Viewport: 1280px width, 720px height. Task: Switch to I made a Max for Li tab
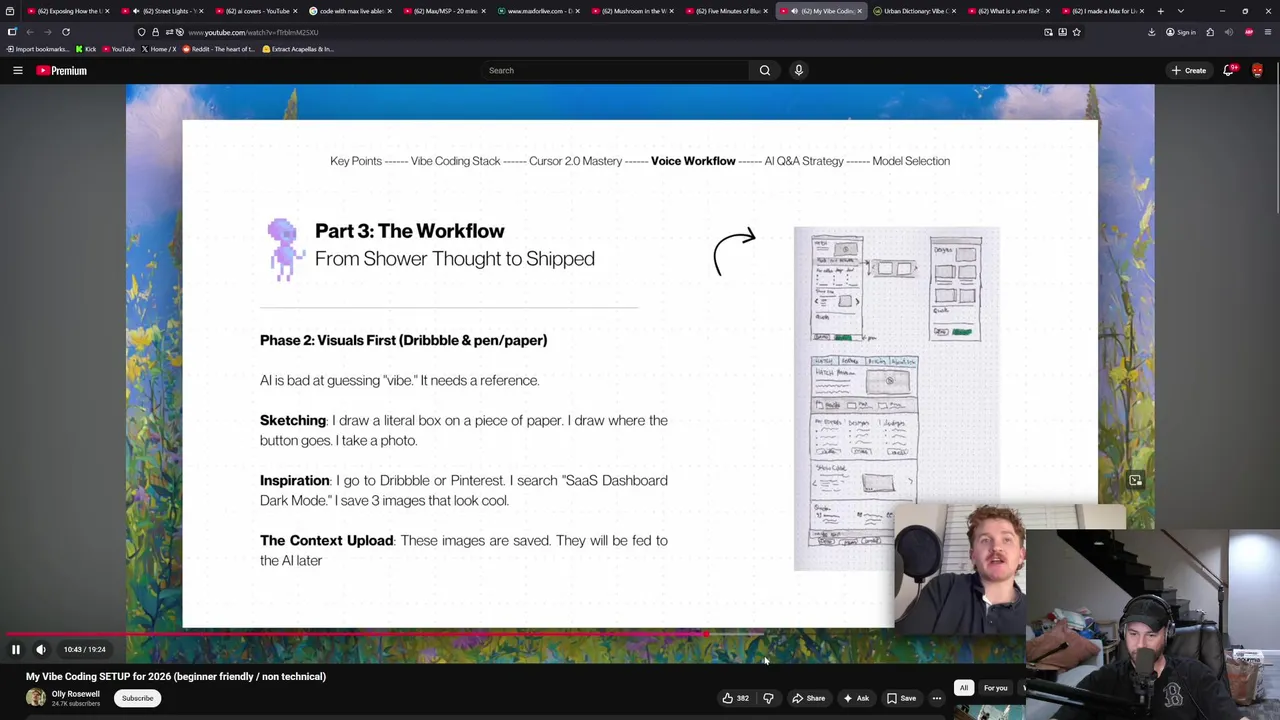click(x=1102, y=11)
